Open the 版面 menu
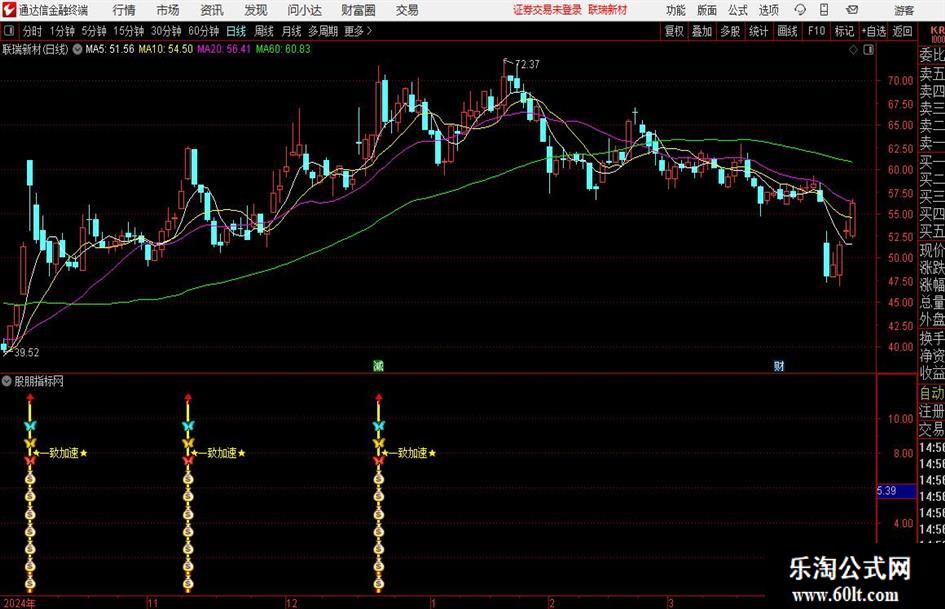The image size is (945, 609). point(707,10)
